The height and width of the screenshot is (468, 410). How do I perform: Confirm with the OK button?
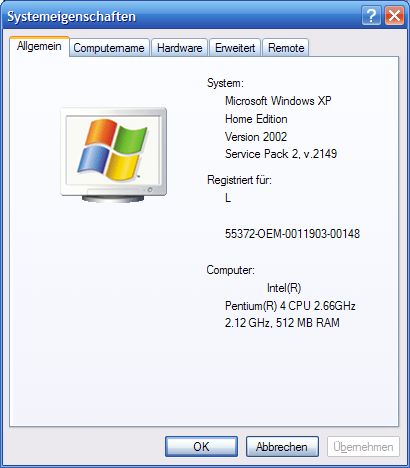pyautogui.click(x=201, y=447)
